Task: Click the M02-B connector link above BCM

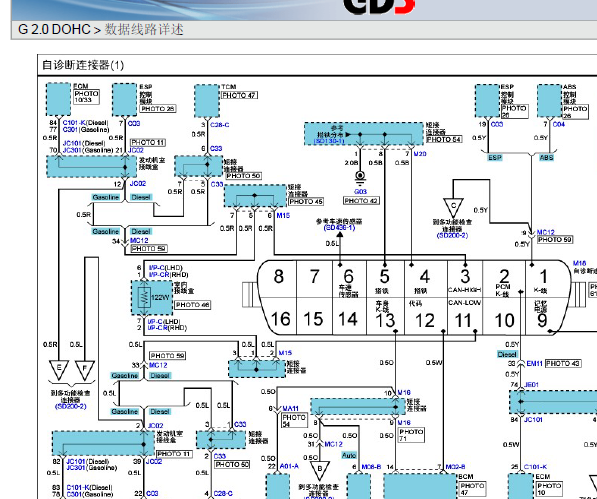Action: pos(455,466)
